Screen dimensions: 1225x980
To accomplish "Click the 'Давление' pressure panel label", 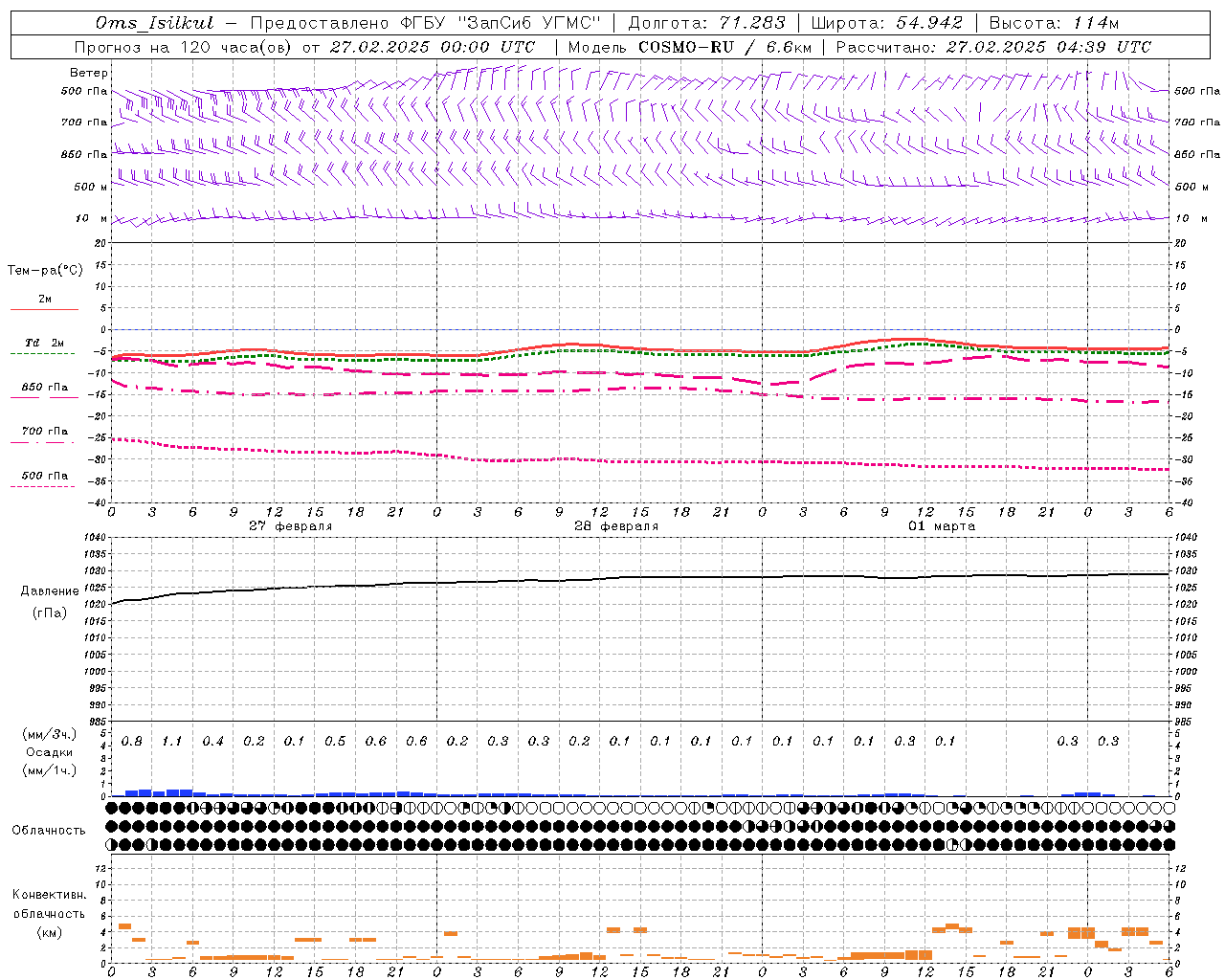I will (50, 591).
